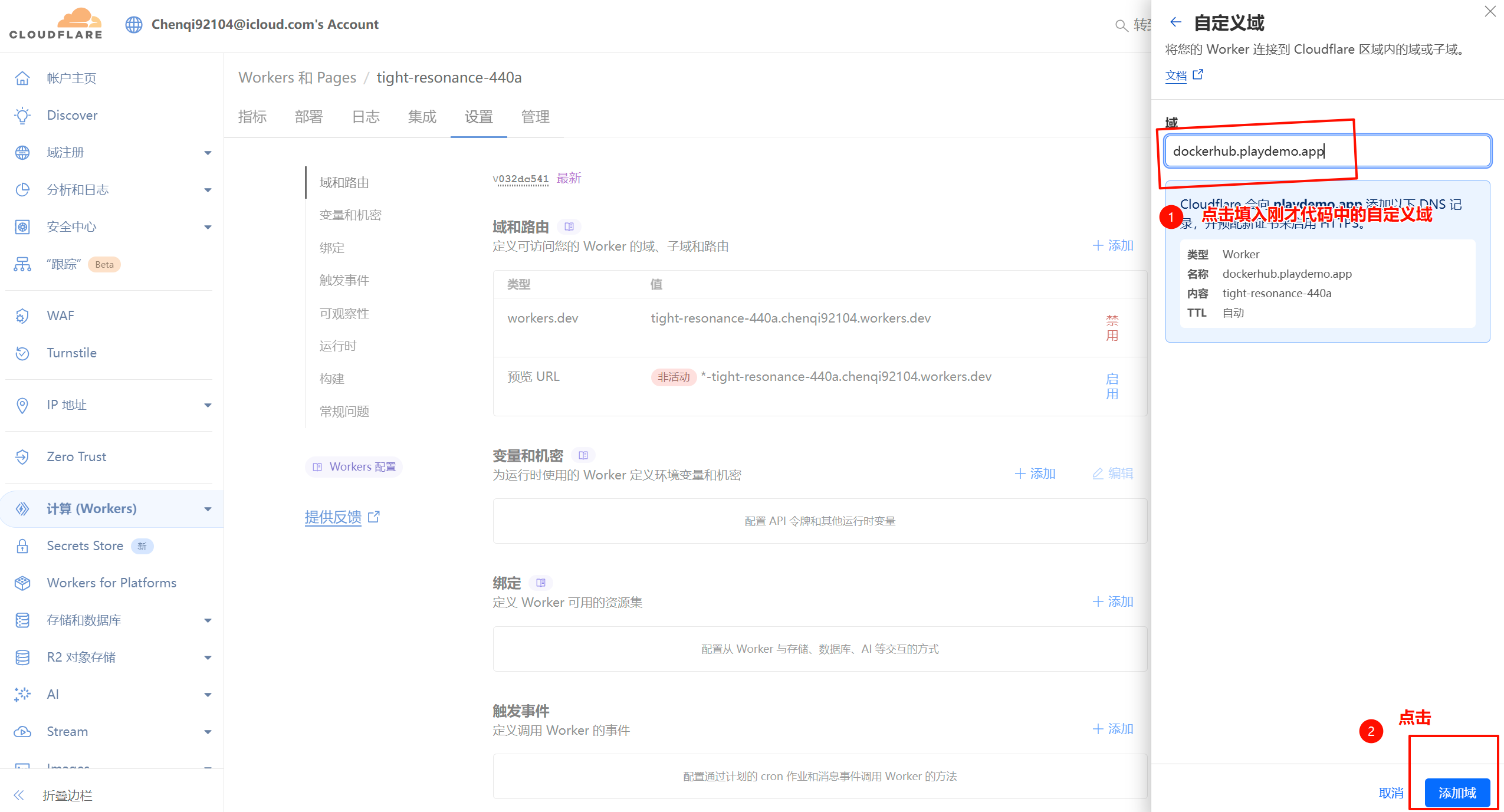Expand the R2 对象存储 menu arrow
Screen dimensions: 1504x812
click(x=208, y=658)
